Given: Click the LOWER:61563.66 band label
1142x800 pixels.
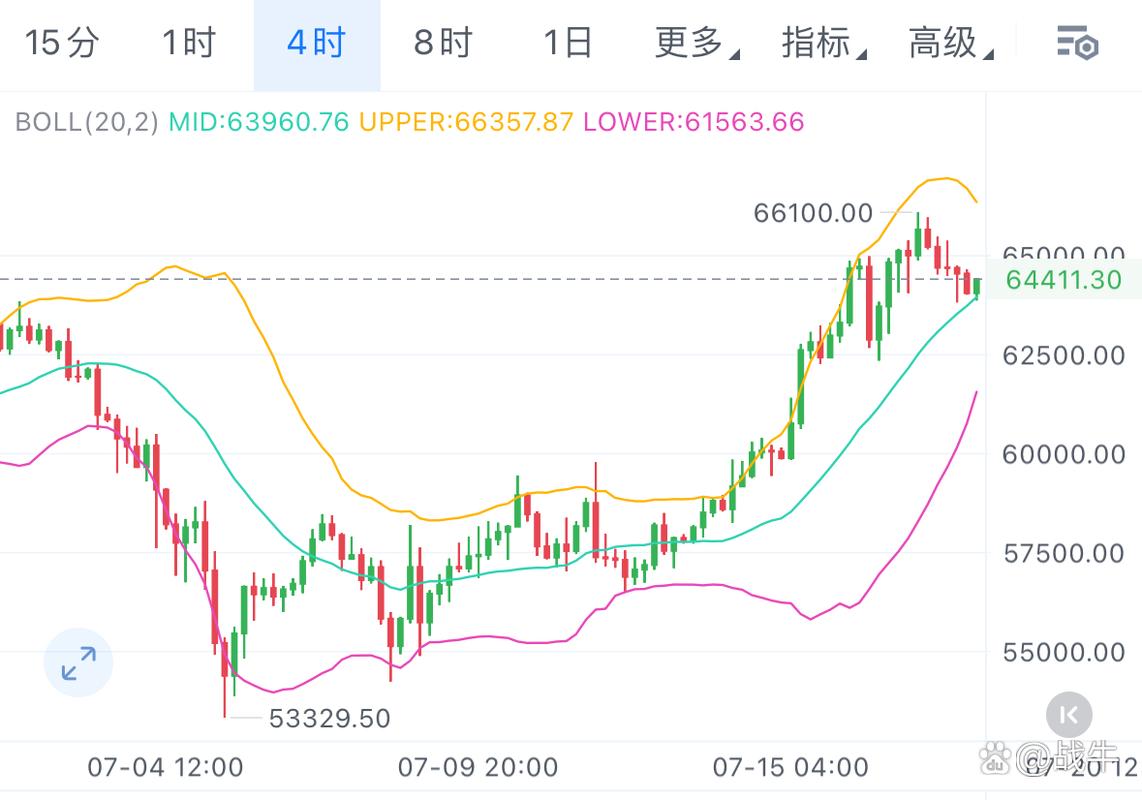Looking at the screenshot, I should (694, 122).
